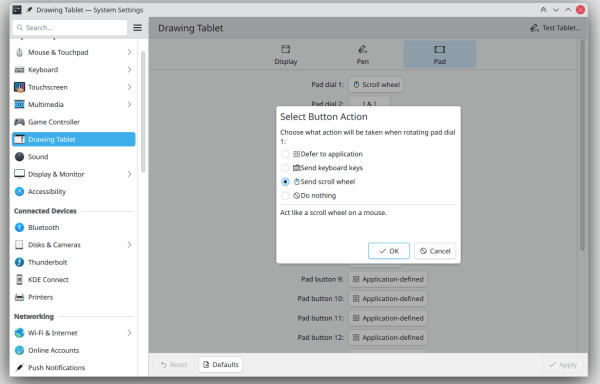
Task: Cancel the Select Button Action dialog
Action: 435,251
